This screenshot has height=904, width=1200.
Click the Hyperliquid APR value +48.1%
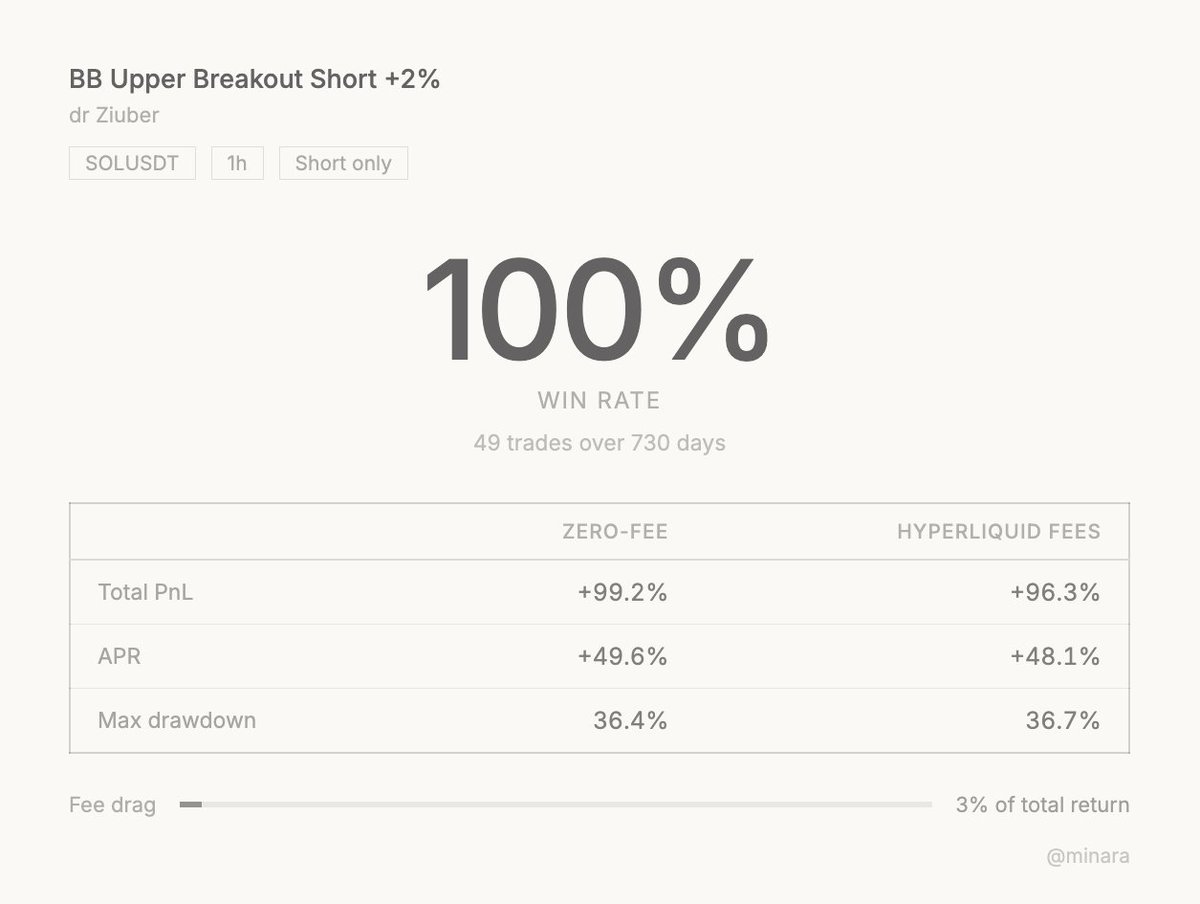pyautogui.click(x=1054, y=656)
